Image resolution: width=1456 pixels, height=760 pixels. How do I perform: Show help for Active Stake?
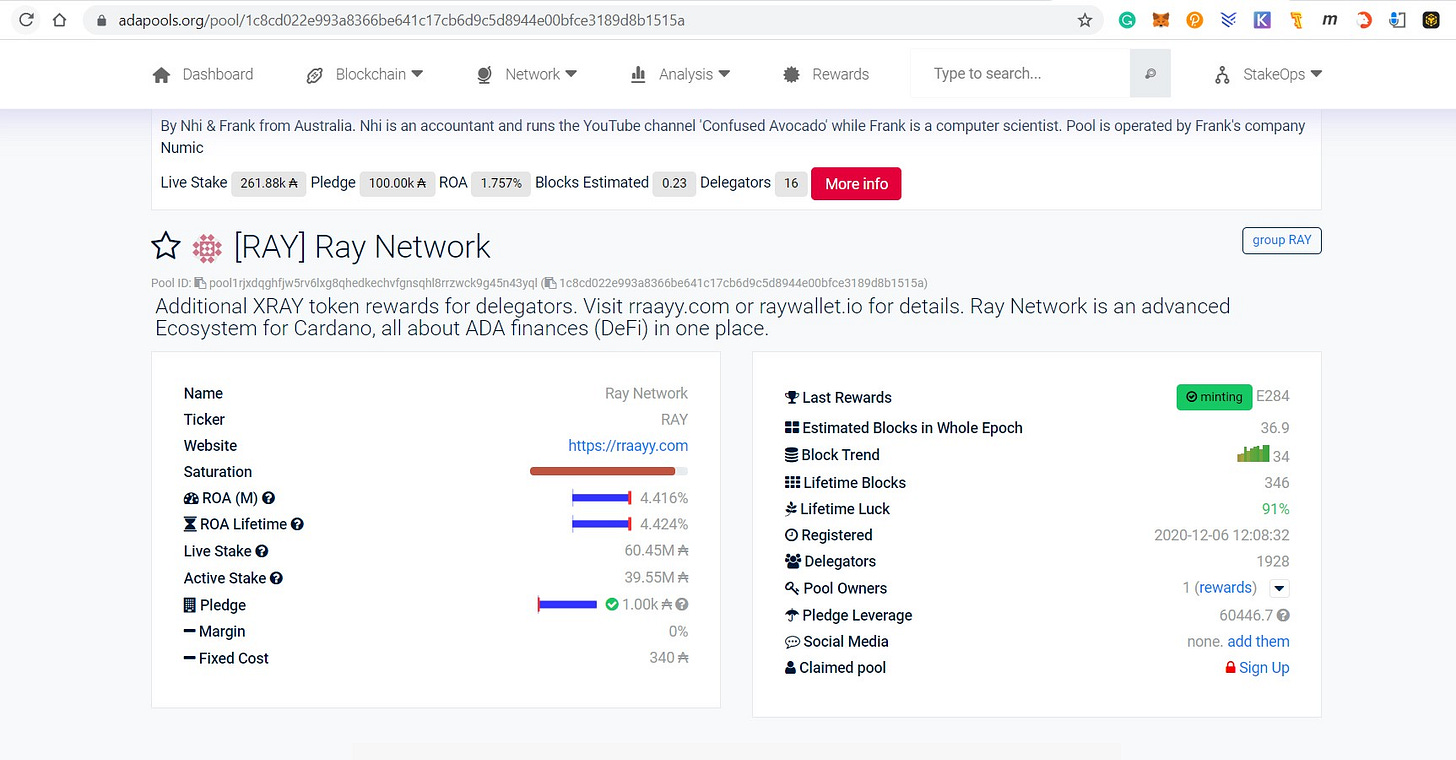pos(276,578)
